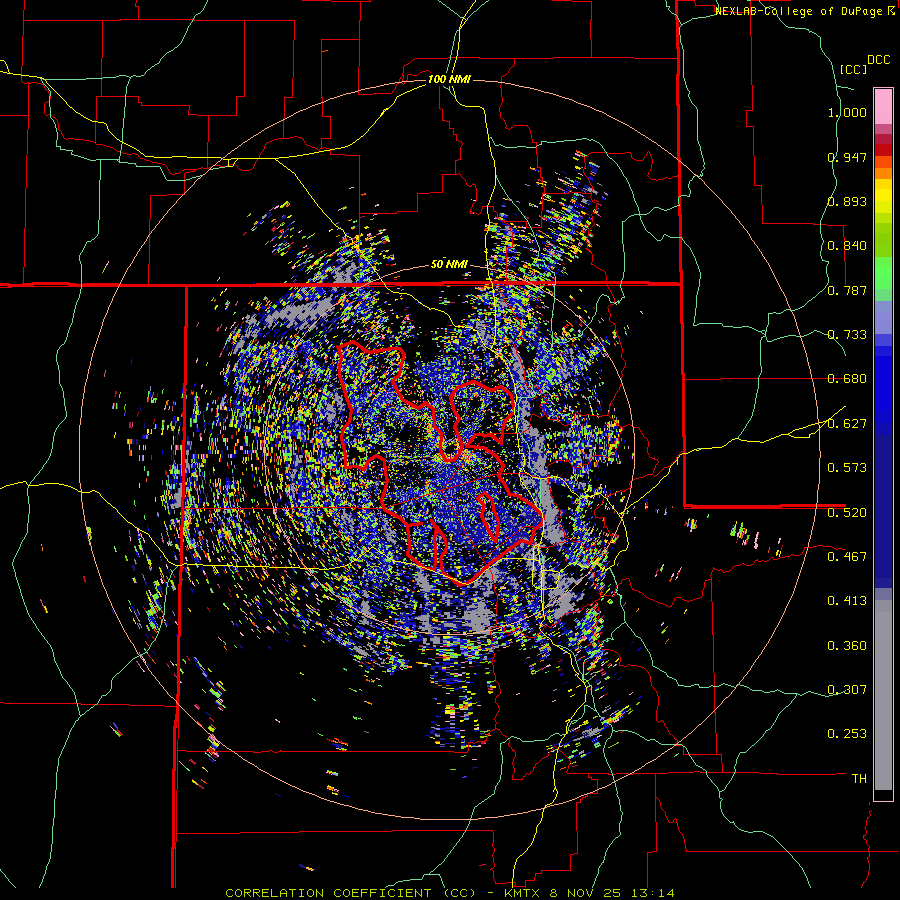Screen dimensions: 900x900
Task: Click the 0.893 scale label
Action: pyautogui.click(x=847, y=201)
